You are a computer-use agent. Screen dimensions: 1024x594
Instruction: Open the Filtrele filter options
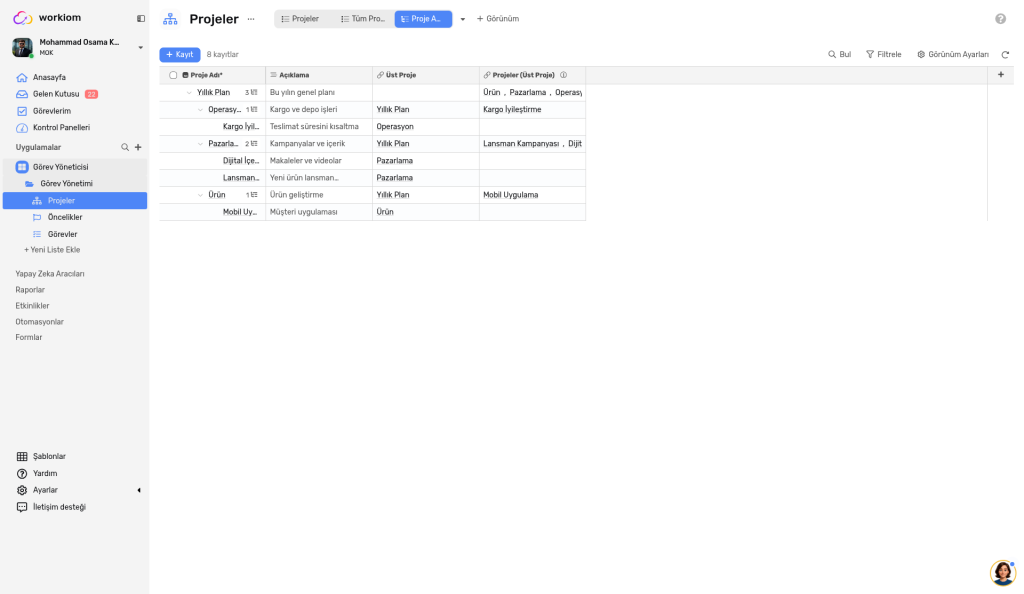point(884,55)
